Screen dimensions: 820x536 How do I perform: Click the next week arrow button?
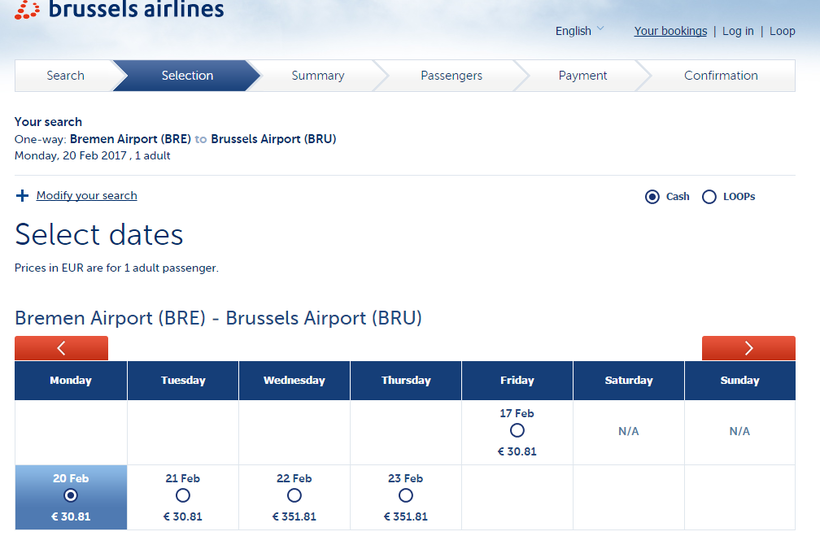pyautogui.click(x=748, y=348)
